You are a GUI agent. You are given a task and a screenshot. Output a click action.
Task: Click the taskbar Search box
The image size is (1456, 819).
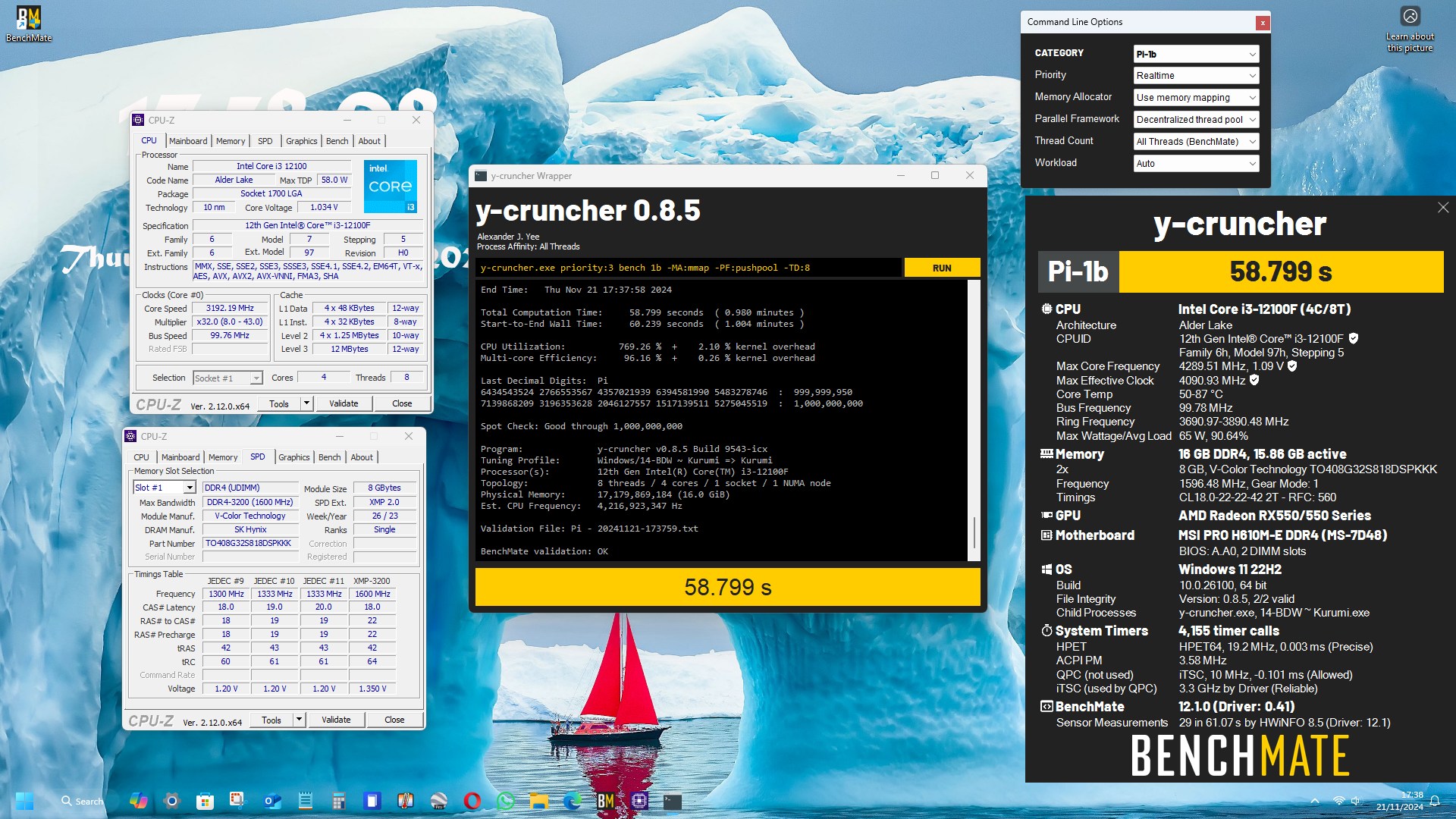pyautogui.click(x=82, y=801)
